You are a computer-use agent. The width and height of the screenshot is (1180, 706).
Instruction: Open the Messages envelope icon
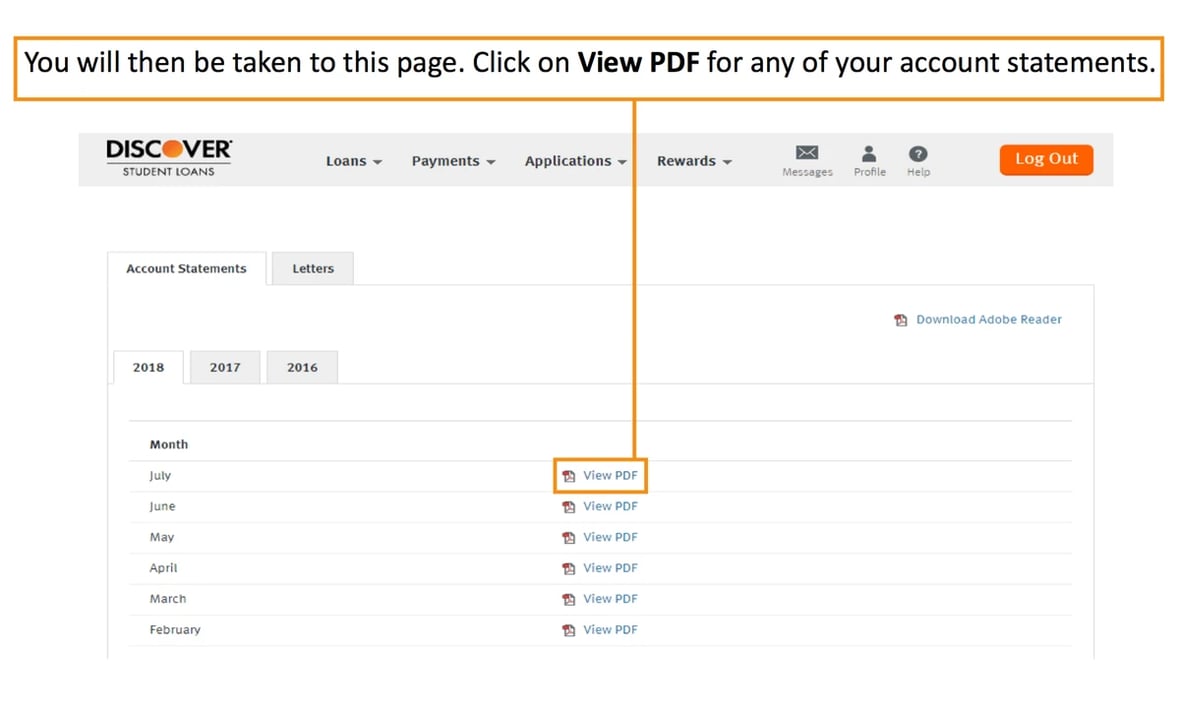[807, 153]
